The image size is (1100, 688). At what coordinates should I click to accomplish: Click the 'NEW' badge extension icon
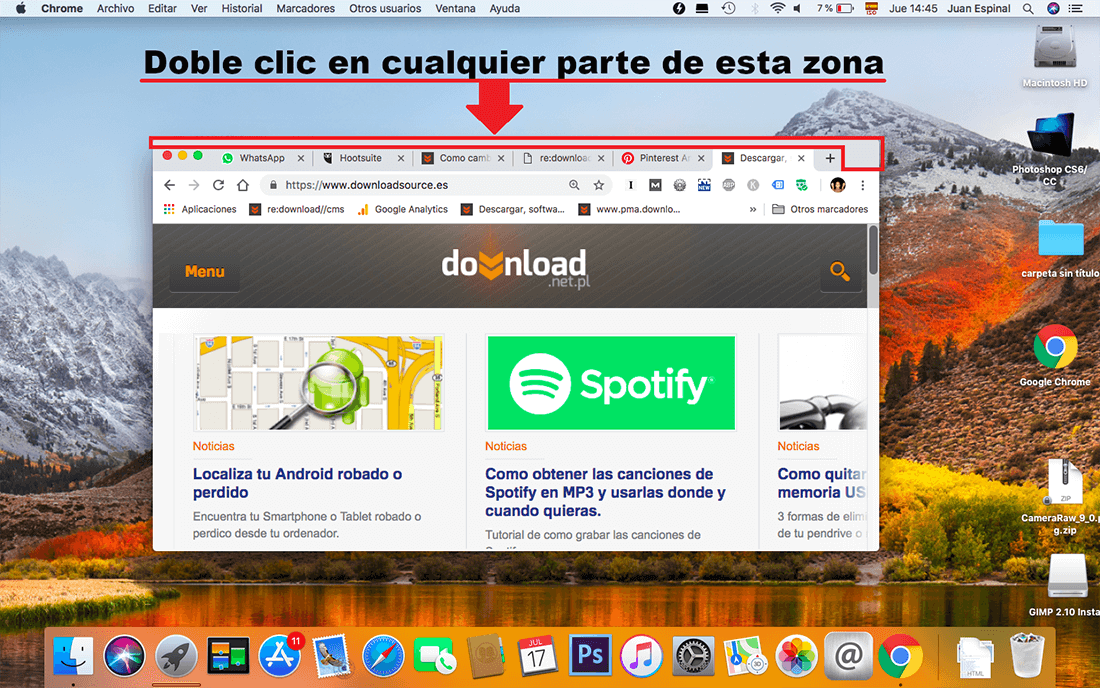[x=704, y=185]
